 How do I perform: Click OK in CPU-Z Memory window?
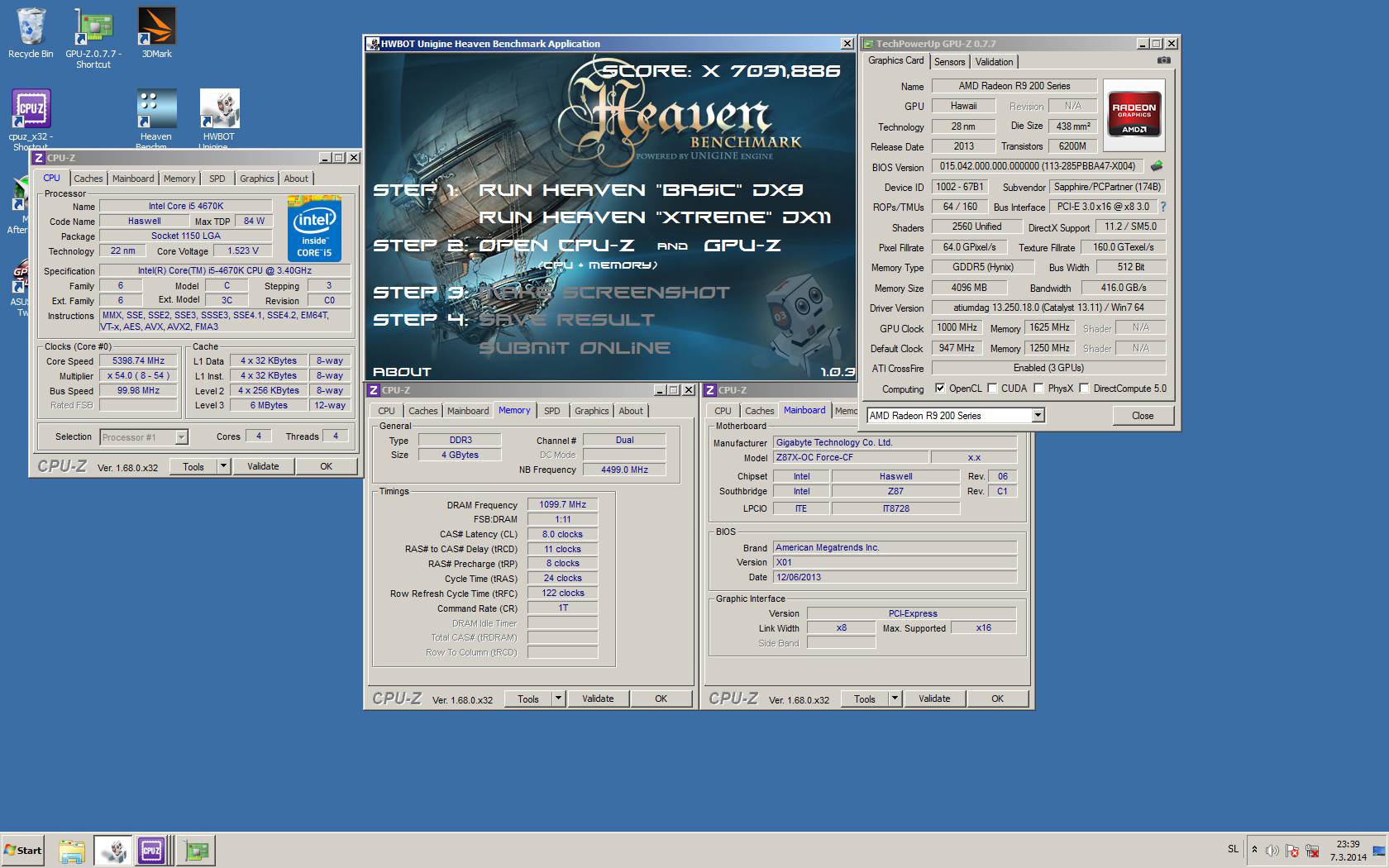pos(661,699)
